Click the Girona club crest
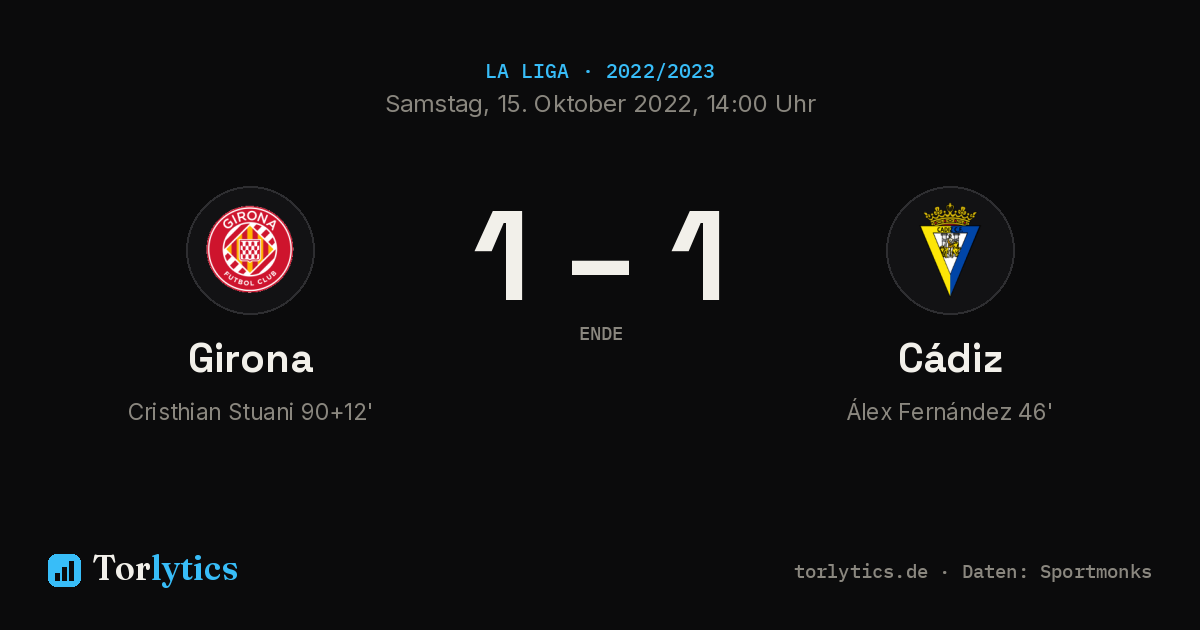Viewport: 1200px width, 630px height. [x=250, y=250]
